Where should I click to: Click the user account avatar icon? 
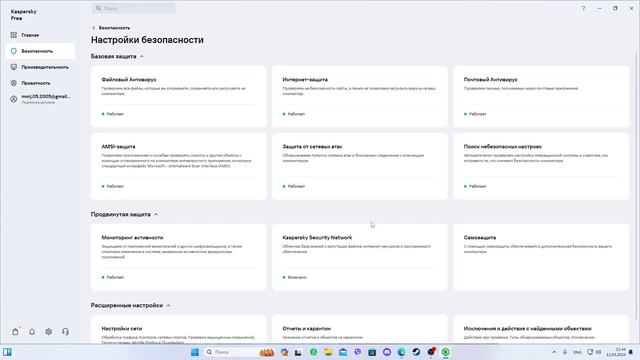pyautogui.click(x=13, y=99)
